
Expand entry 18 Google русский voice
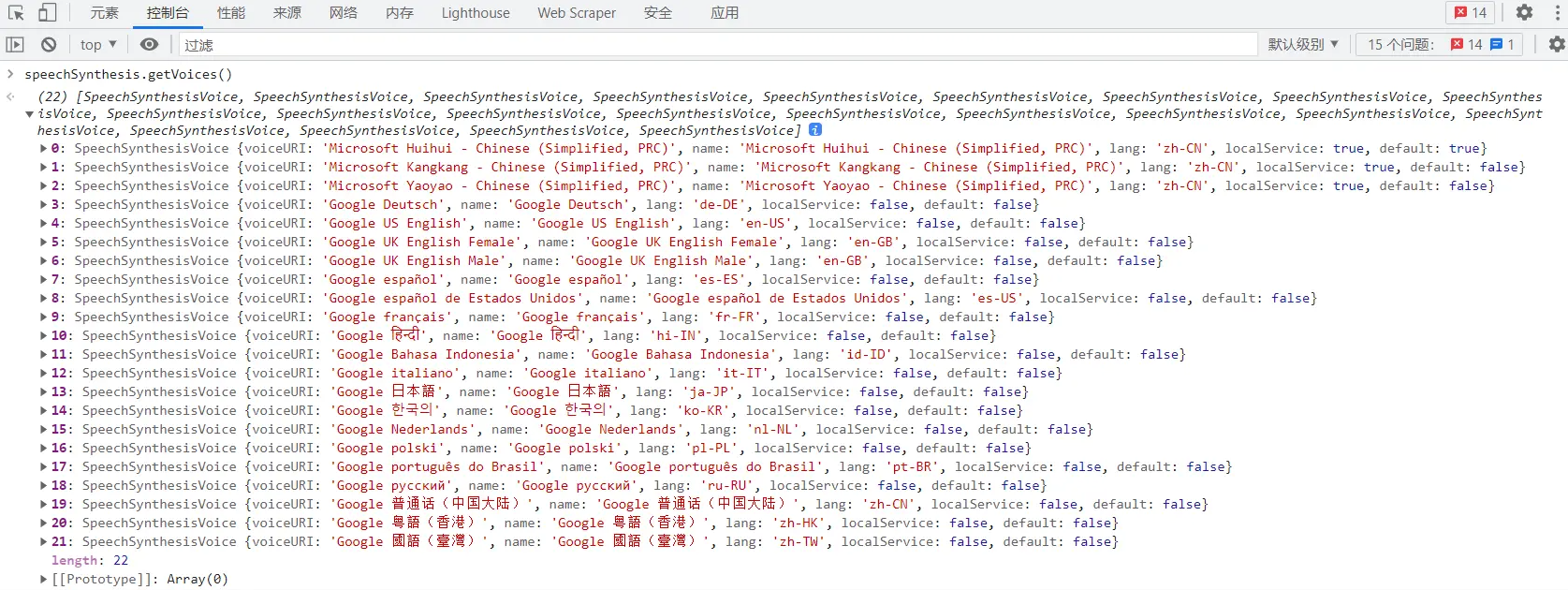(x=43, y=485)
